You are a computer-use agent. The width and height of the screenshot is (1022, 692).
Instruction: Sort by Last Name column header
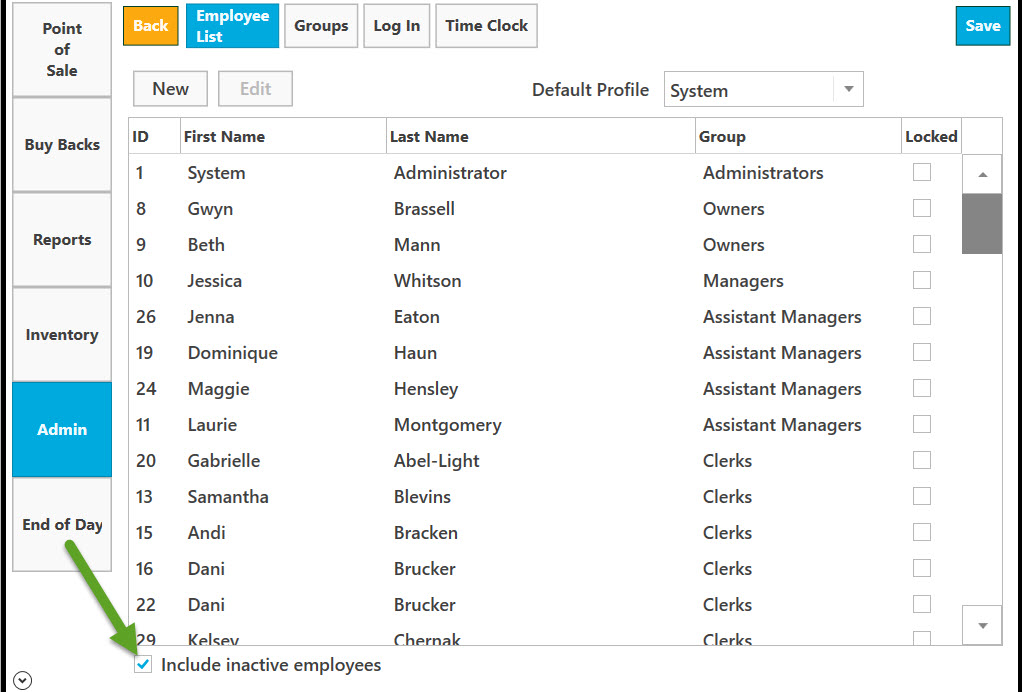[541, 136]
